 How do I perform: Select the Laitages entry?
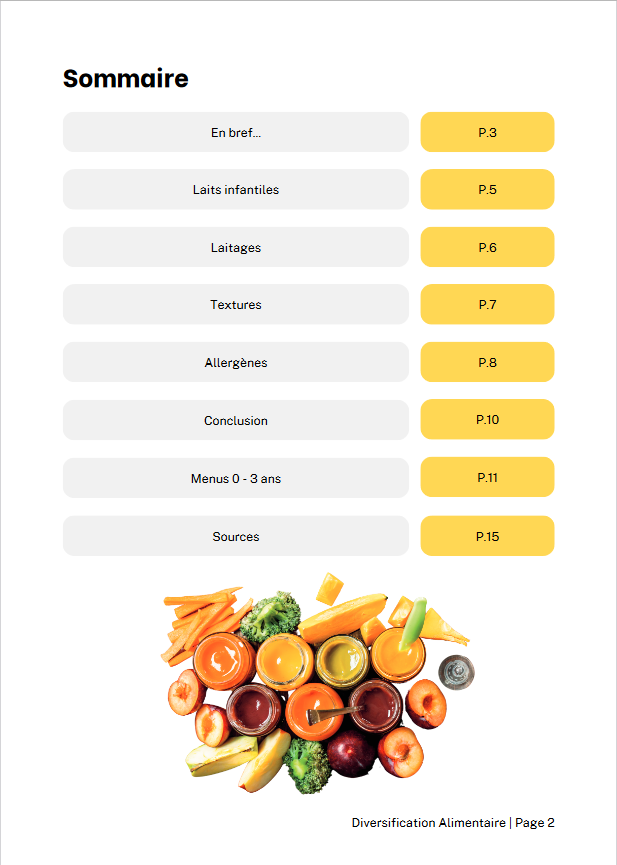coord(236,247)
